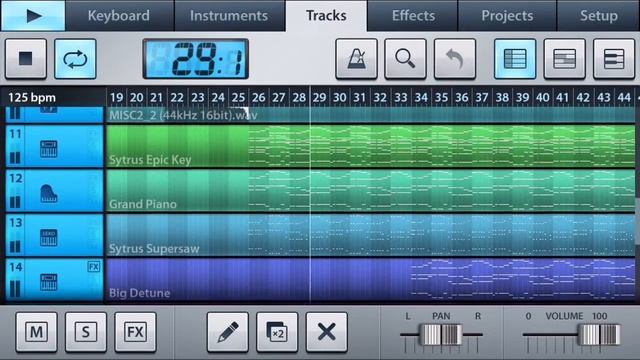
Task: Click the stop button
Action: coord(26,58)
